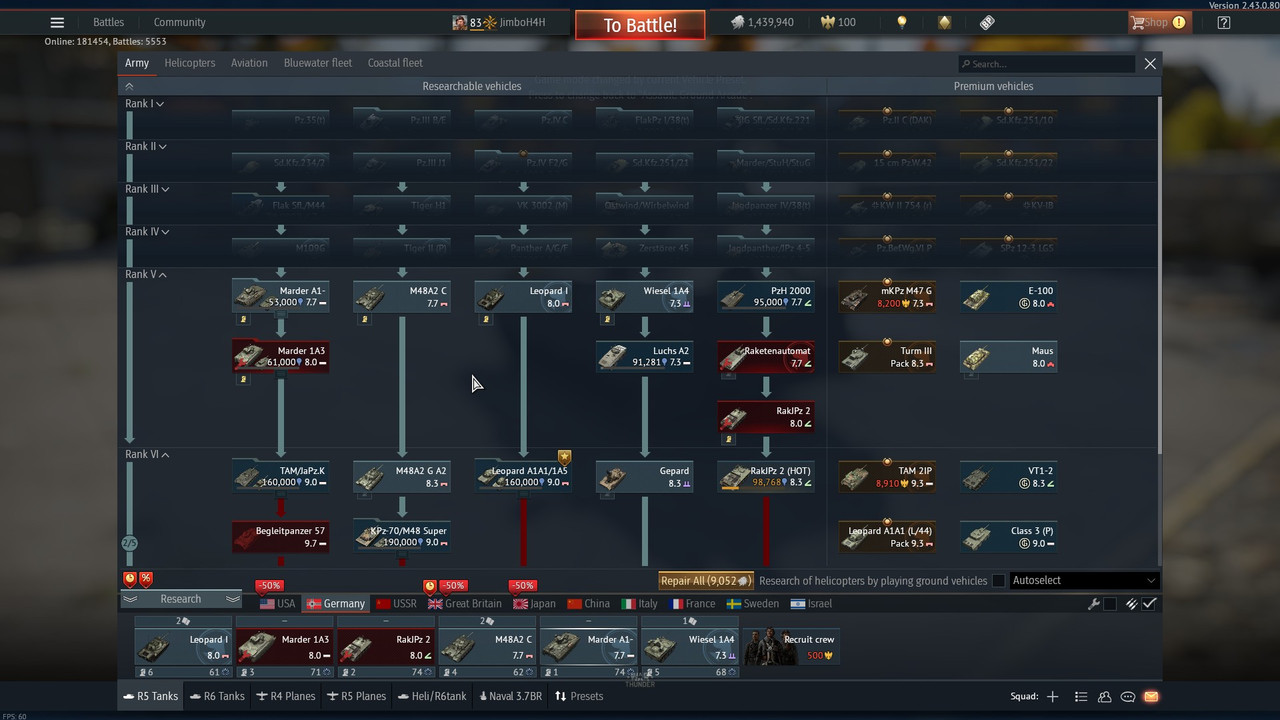
Task: Open the help question mark icon
Action: 1223,22
